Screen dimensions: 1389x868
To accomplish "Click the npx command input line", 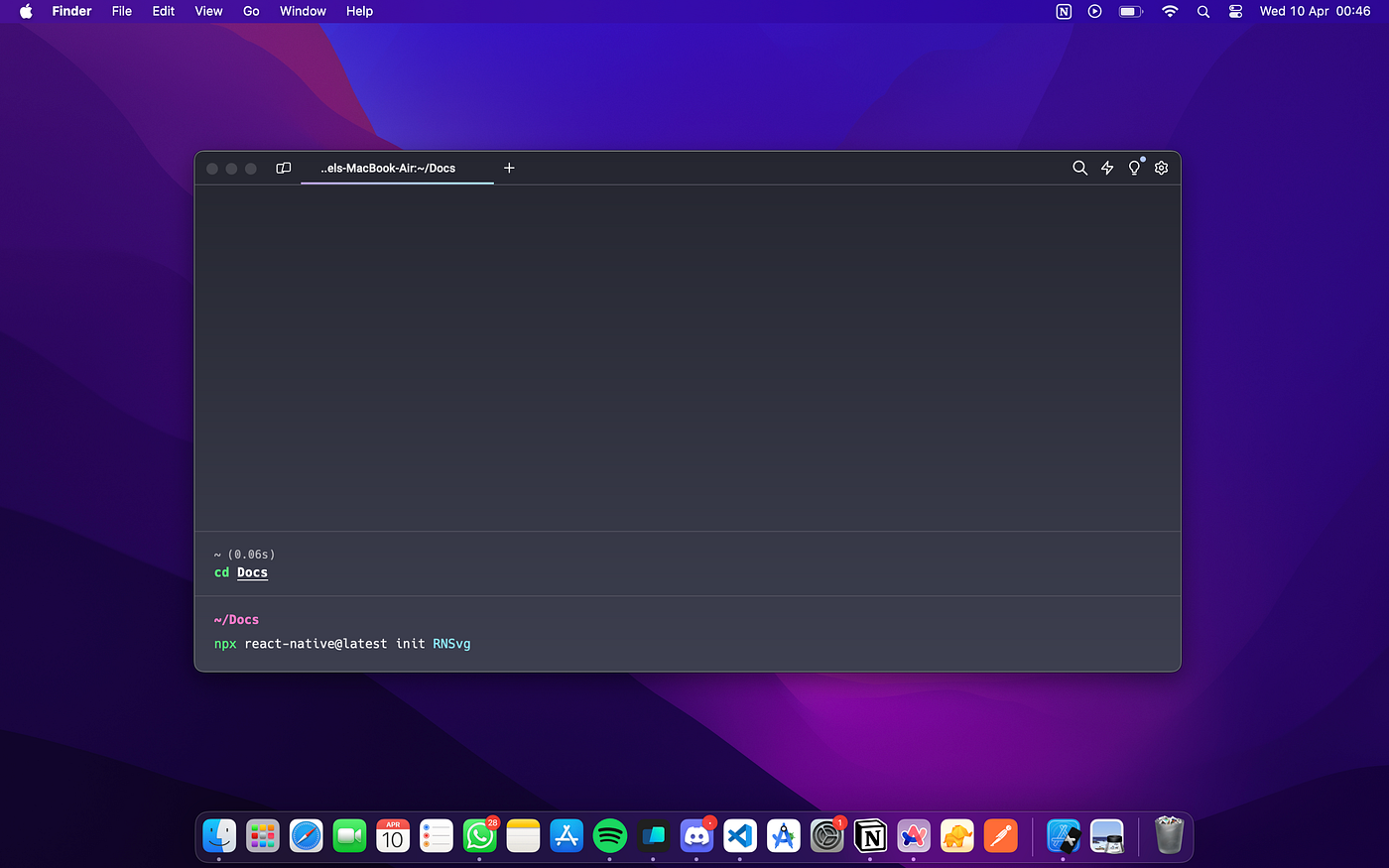I will [688, 644].
